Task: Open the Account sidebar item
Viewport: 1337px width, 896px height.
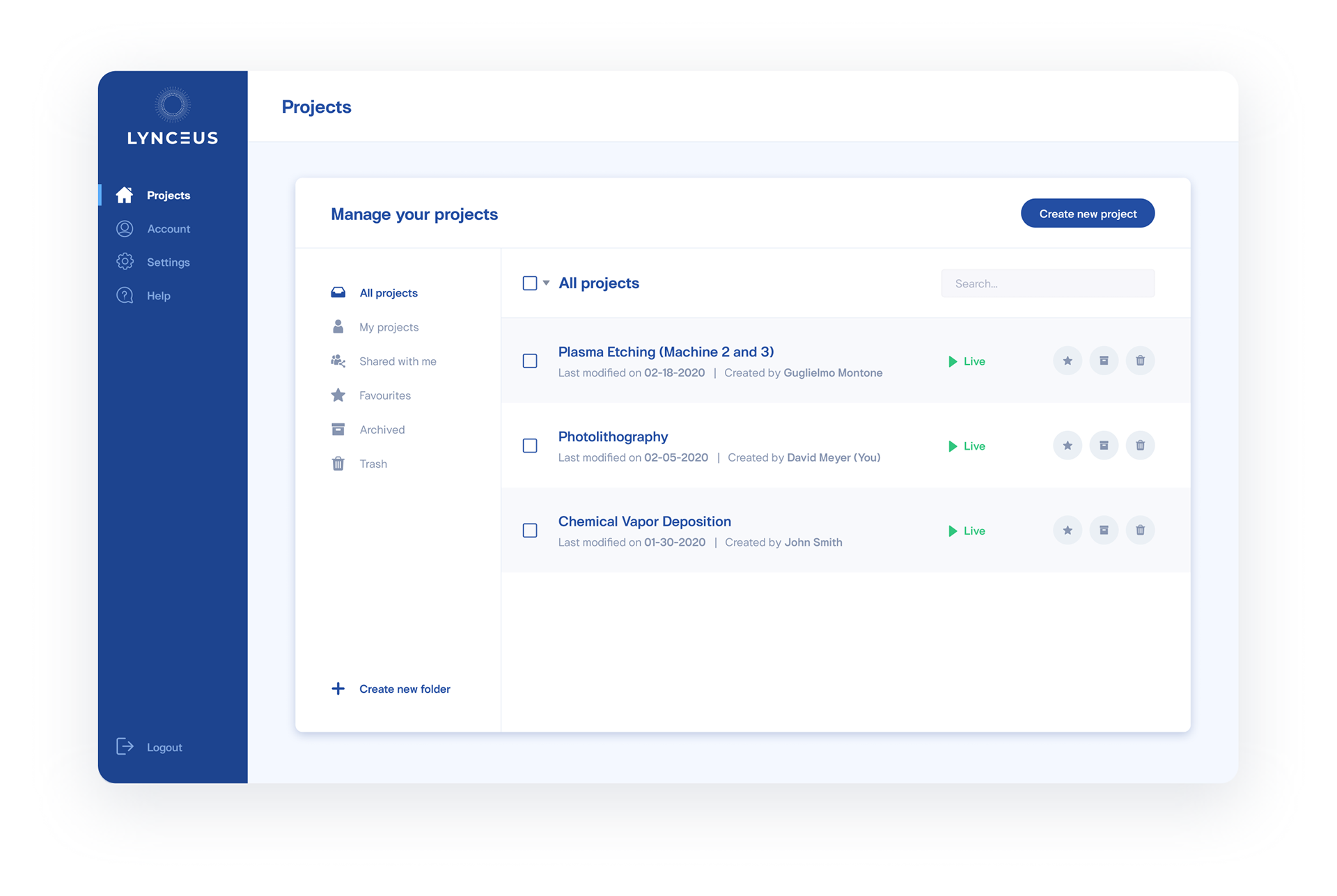Action: (x=168, y=228)
